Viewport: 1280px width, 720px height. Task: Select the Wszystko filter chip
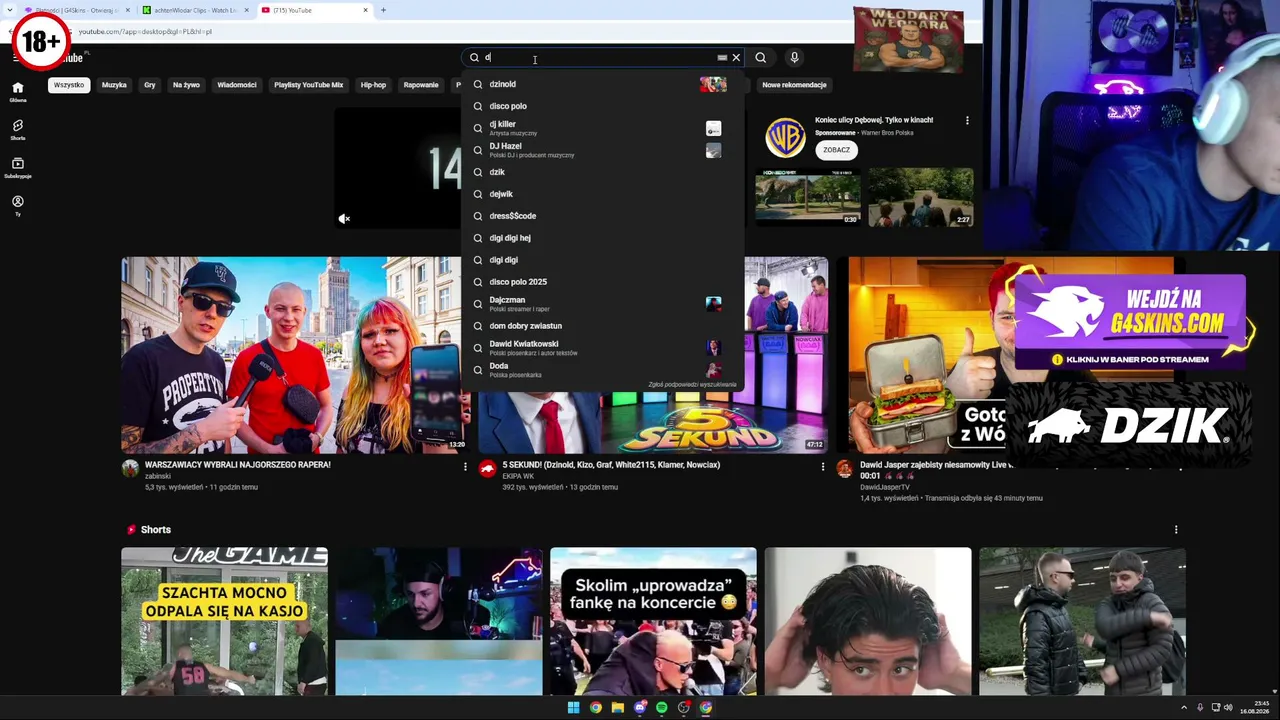coord(69,85)
